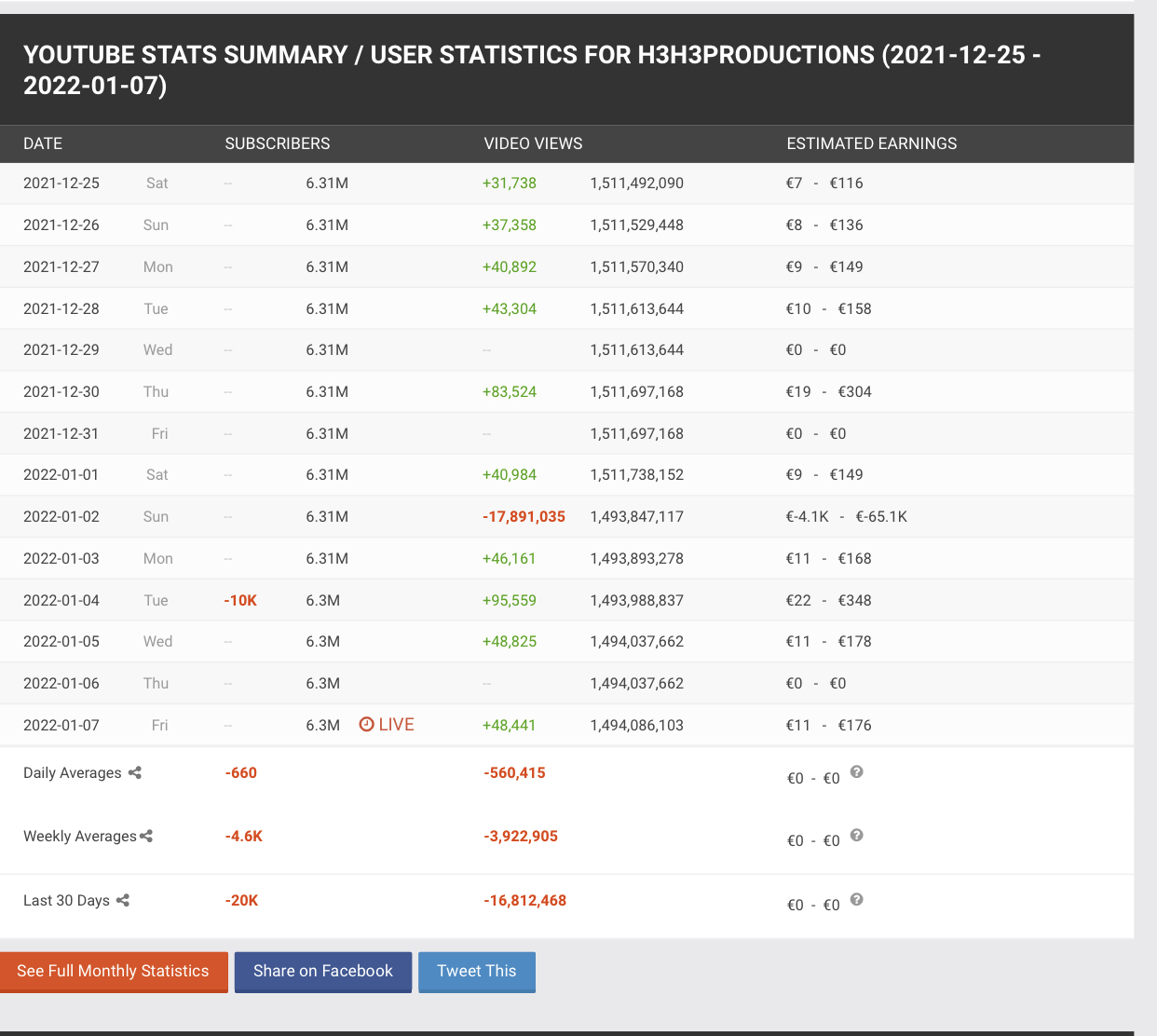Click the Daily Averages label
The height and width of the screenshot is (1036, 1157).
tap(73, 773)
